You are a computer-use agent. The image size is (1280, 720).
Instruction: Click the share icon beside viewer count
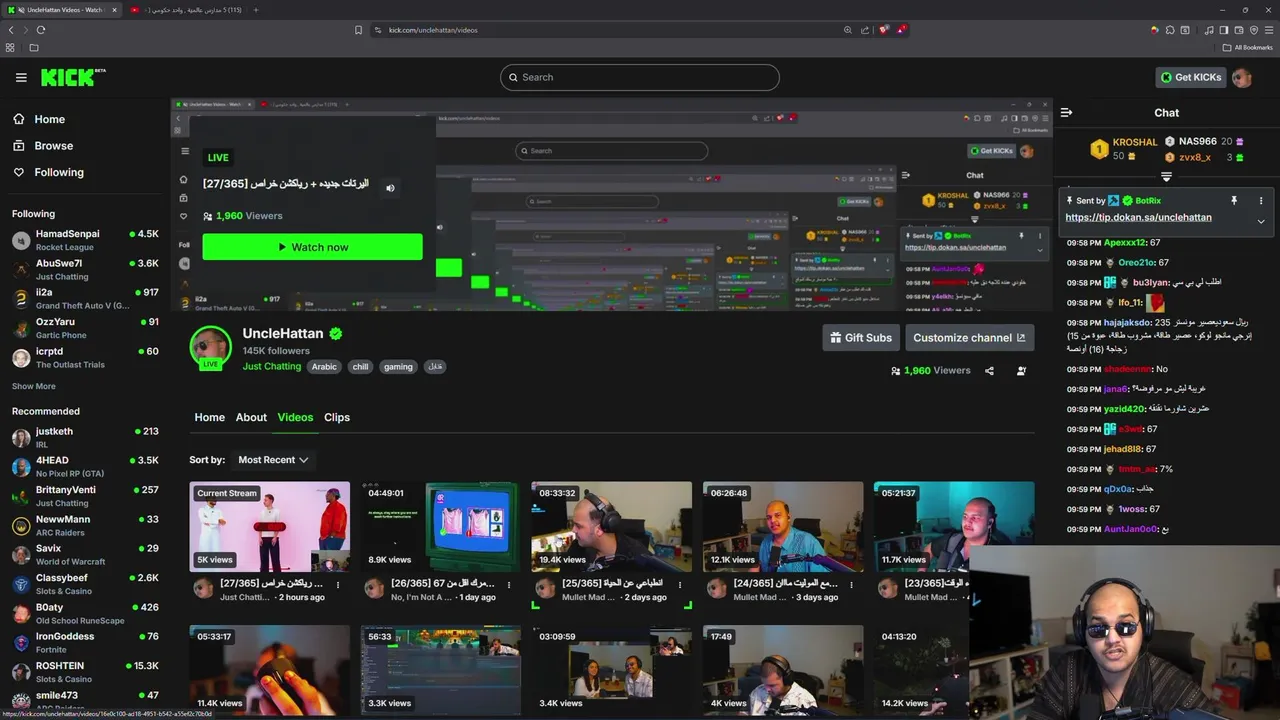(989, 371)
